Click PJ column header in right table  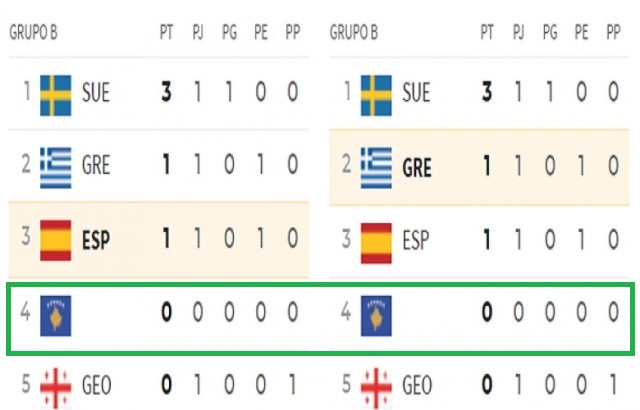point(518,32)
